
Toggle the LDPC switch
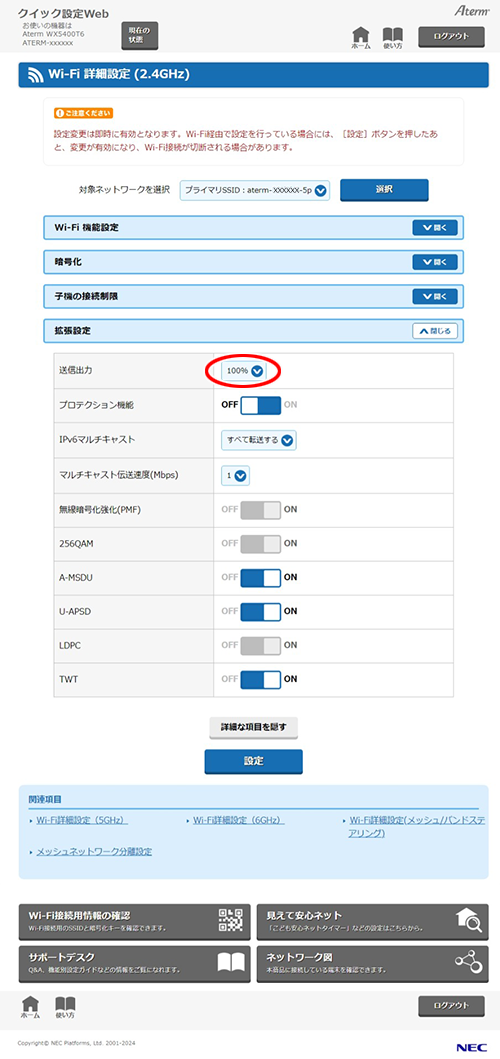(x=260, y=645)
